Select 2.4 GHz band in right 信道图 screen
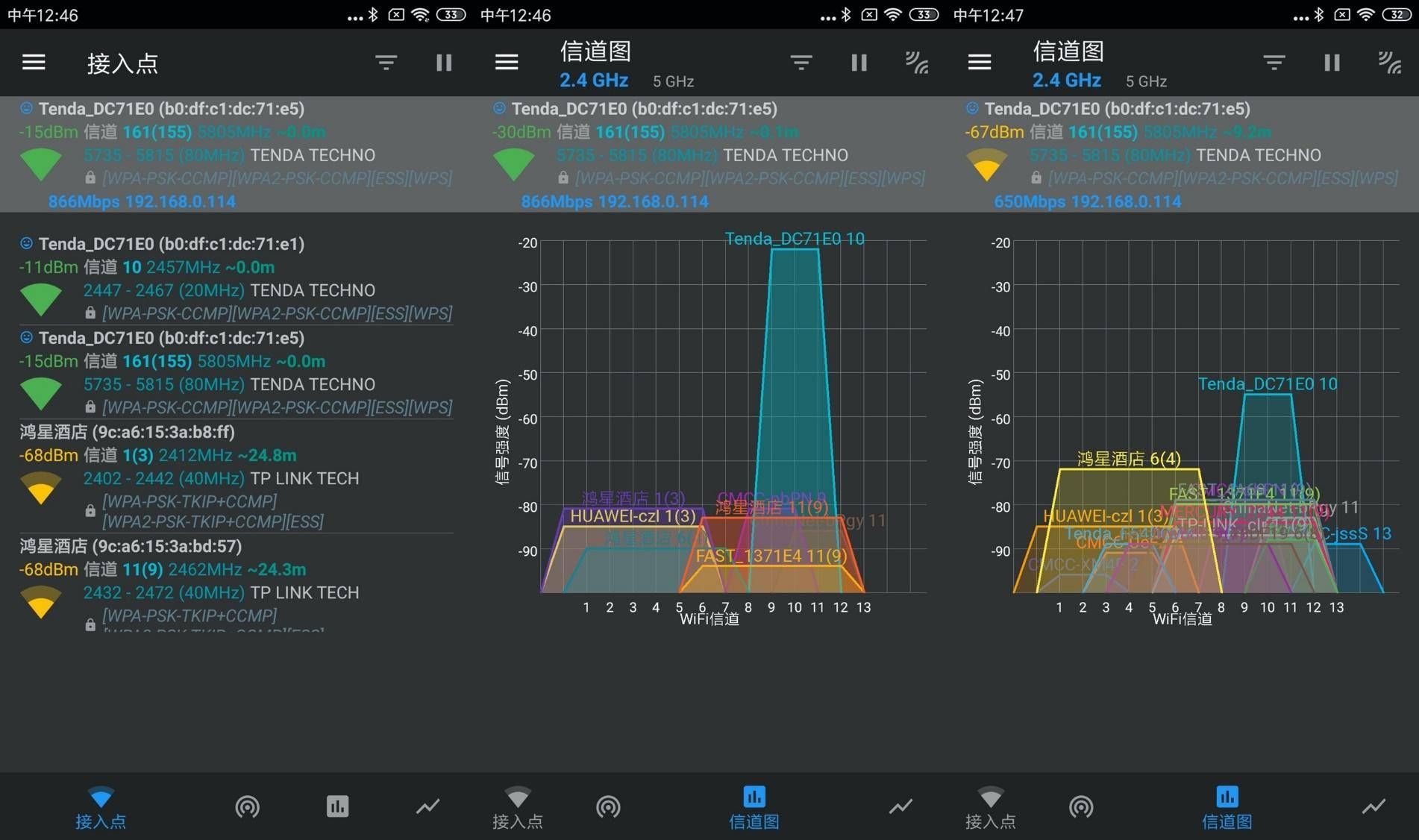 (1066, 81)
